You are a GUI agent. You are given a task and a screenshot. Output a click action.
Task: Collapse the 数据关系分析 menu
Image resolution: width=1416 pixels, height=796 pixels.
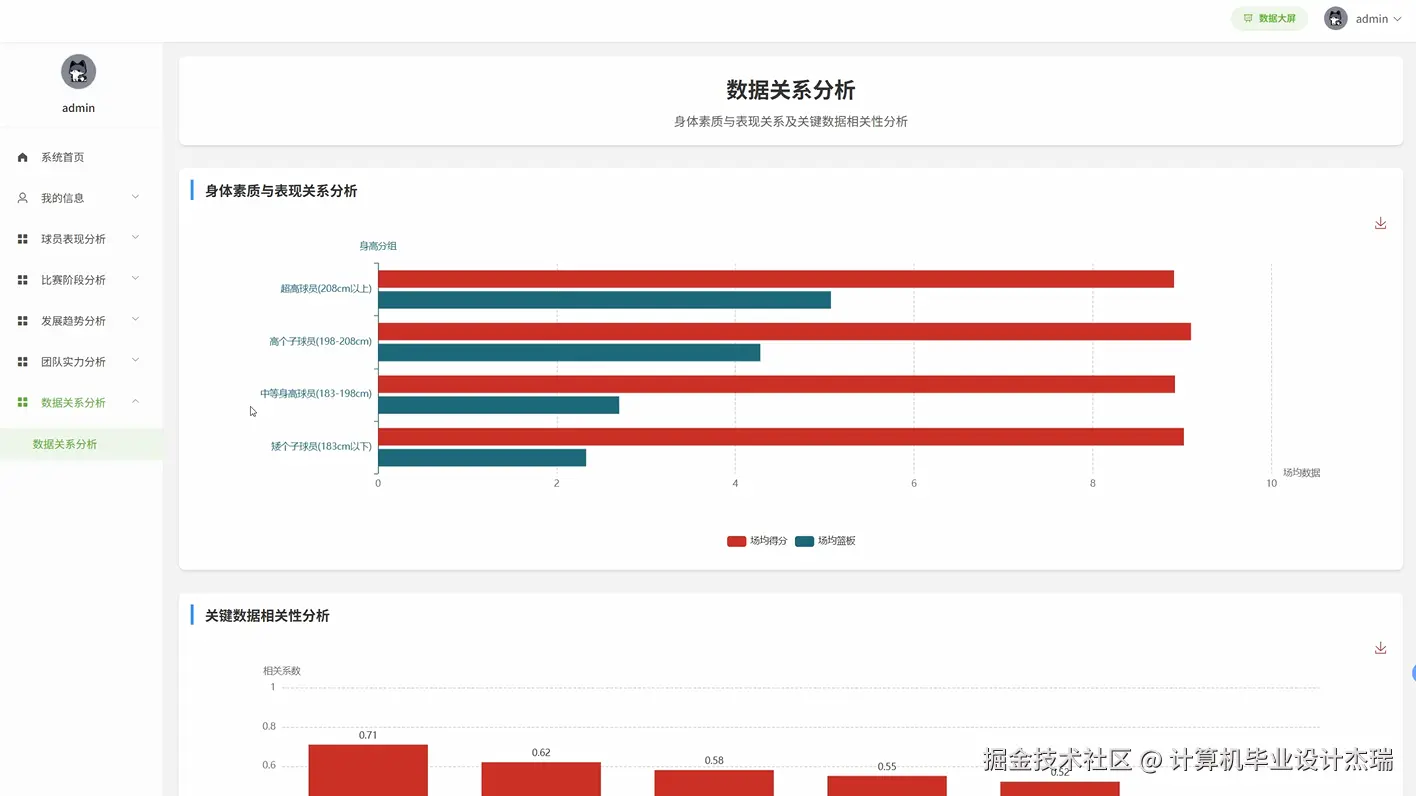[x=78, y=402]
